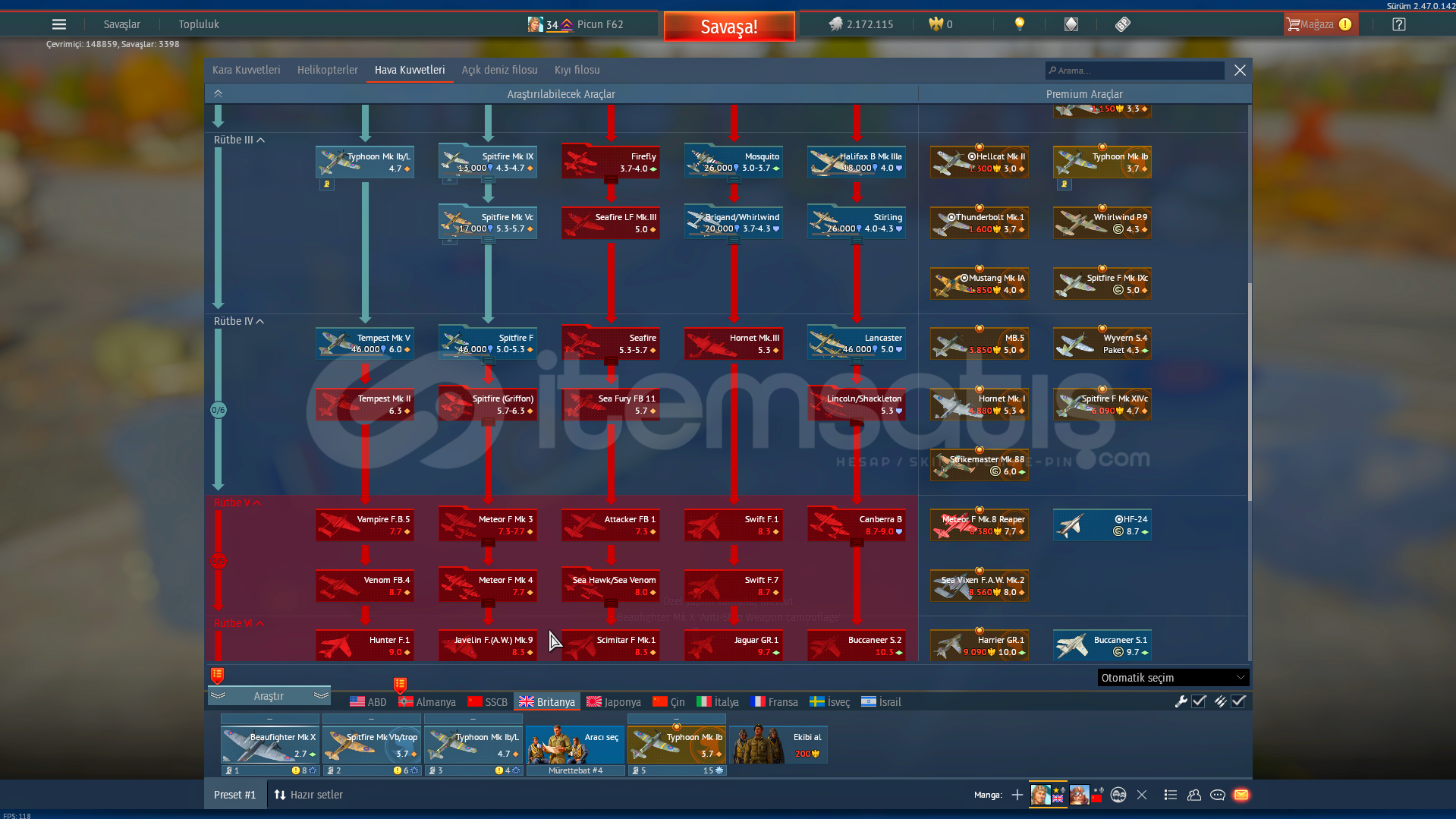1456x819 pixels.
Task: Click the left chevrons on Araştır bar
Action: click(219, 695)
